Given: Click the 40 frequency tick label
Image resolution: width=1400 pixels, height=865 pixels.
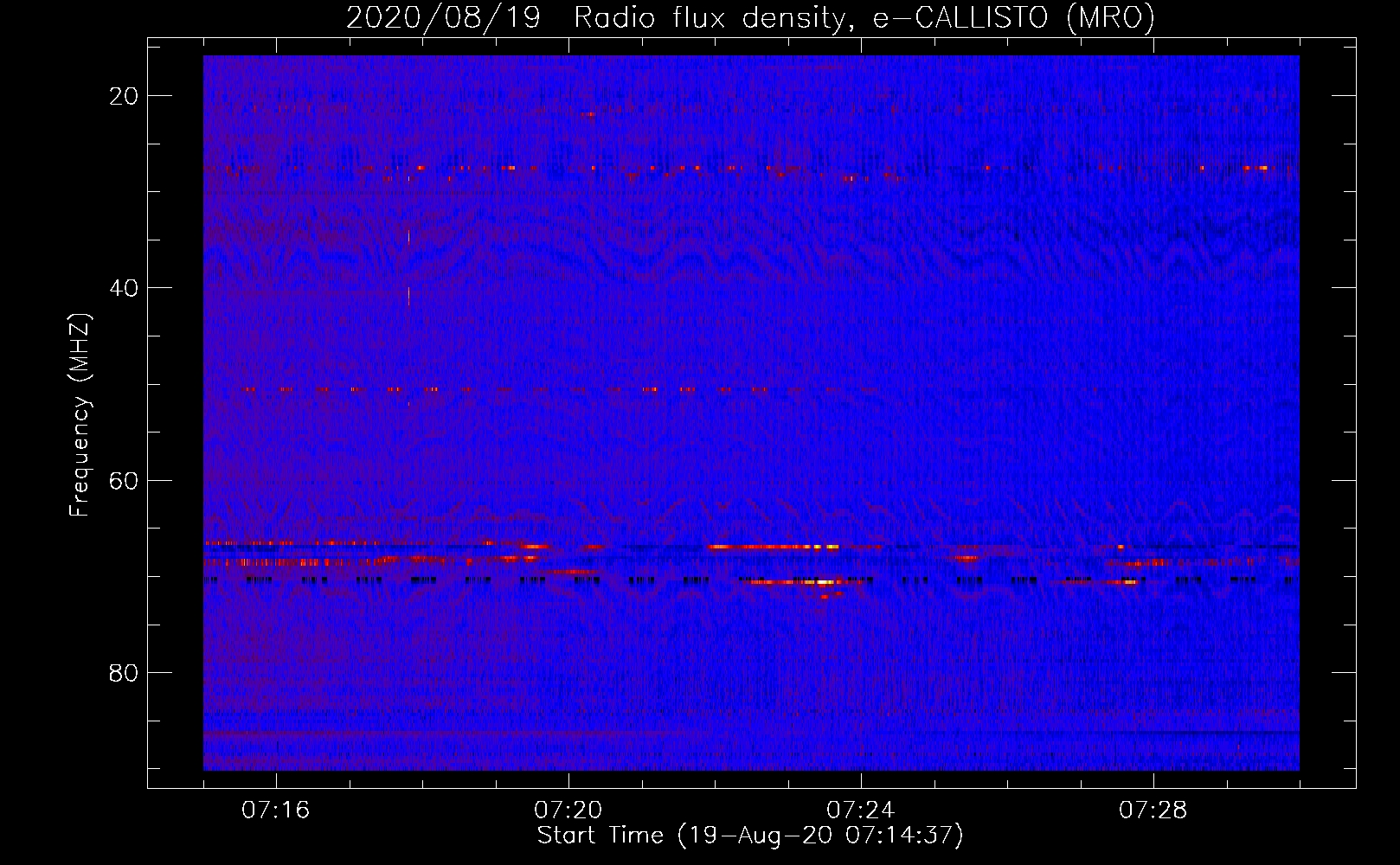Looking at the screenshot, I should pos(124,288).
